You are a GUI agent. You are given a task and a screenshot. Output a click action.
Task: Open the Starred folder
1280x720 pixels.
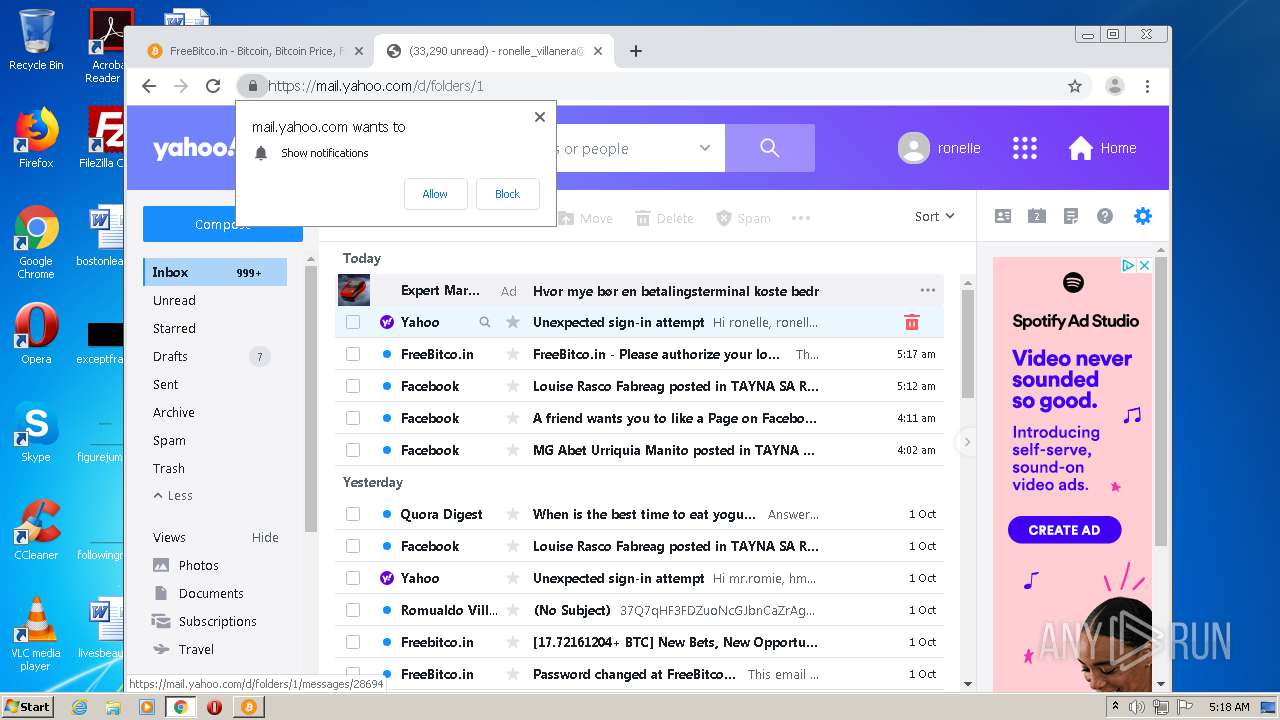174,328
